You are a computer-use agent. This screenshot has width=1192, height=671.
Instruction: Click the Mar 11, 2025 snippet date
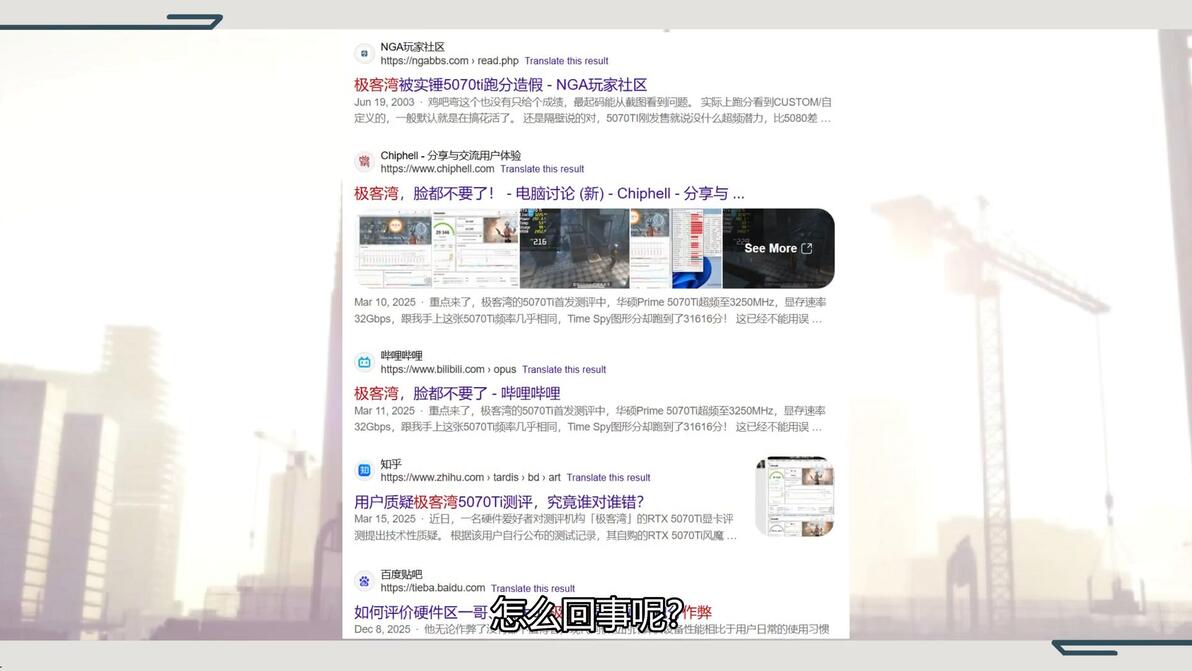pos(385,411)
